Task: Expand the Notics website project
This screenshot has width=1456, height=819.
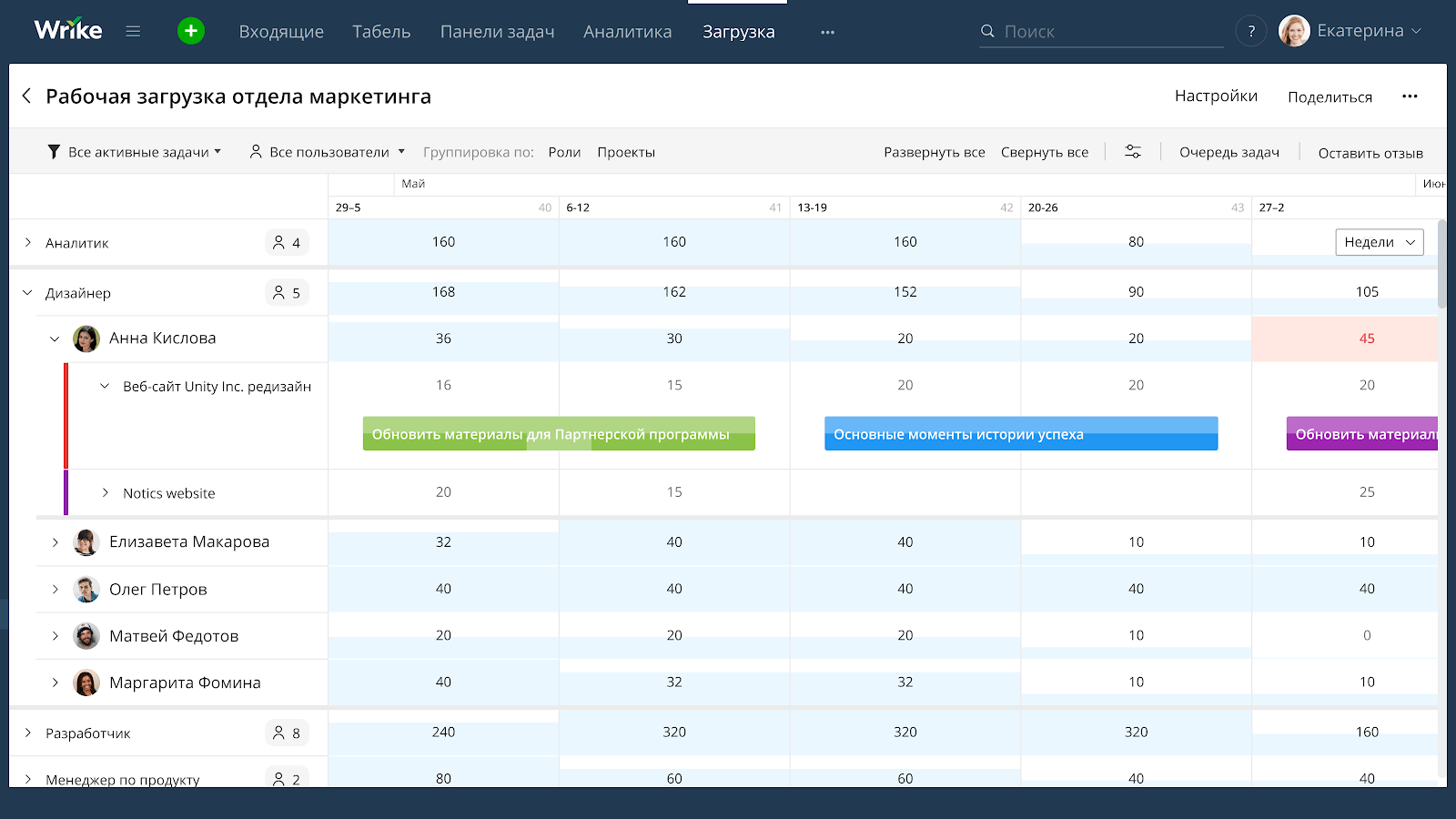Action: 106,493
